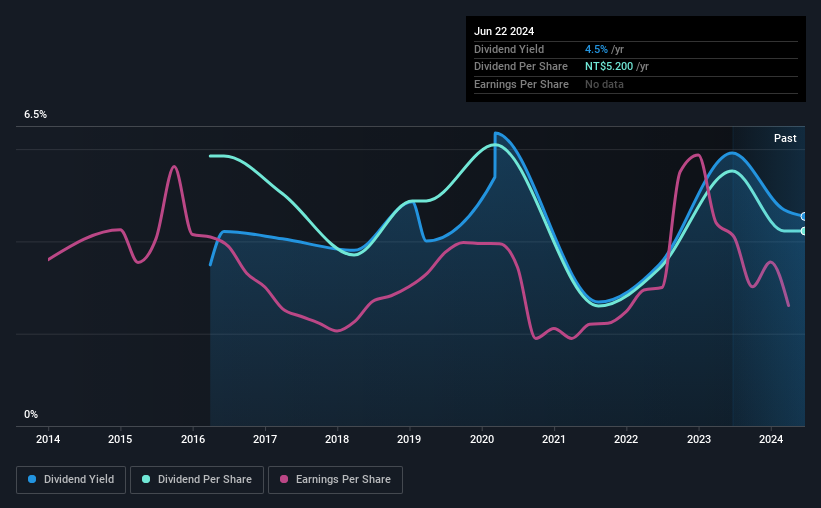Toggle the Earnings Per Share legend button
This screenshot has height=508, width=821.
(335, 480)
